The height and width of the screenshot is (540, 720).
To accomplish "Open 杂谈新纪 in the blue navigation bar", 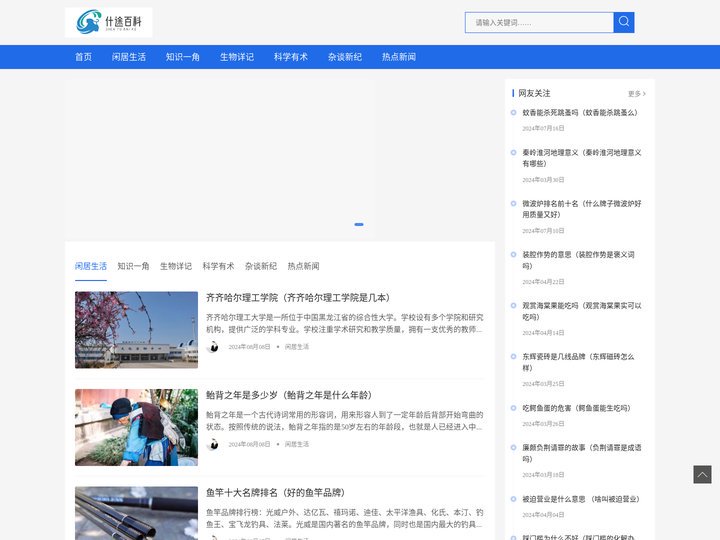I will pos(345,57).
